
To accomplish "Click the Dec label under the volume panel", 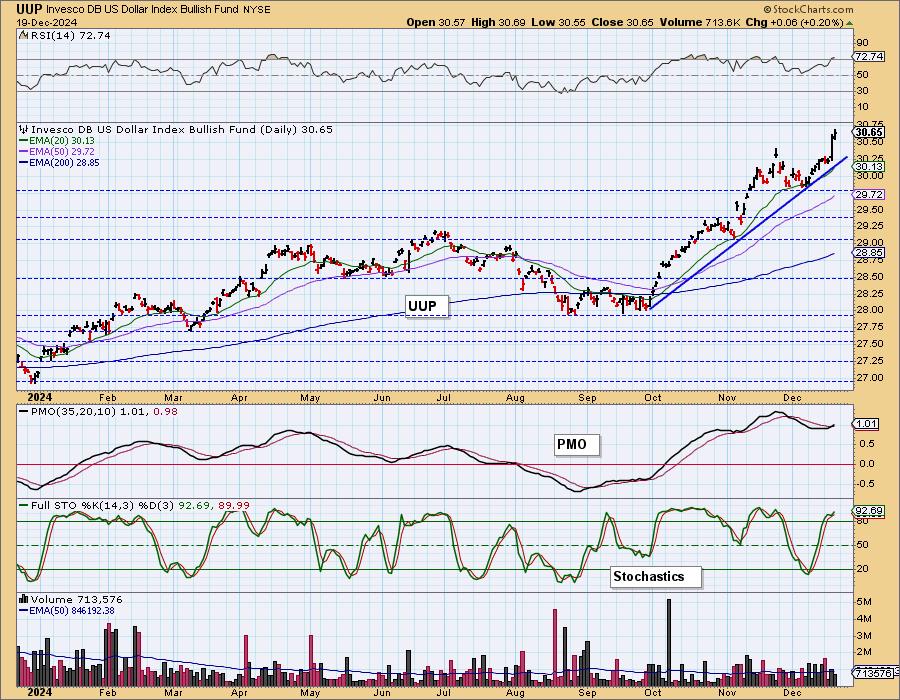I will [792, 693].
